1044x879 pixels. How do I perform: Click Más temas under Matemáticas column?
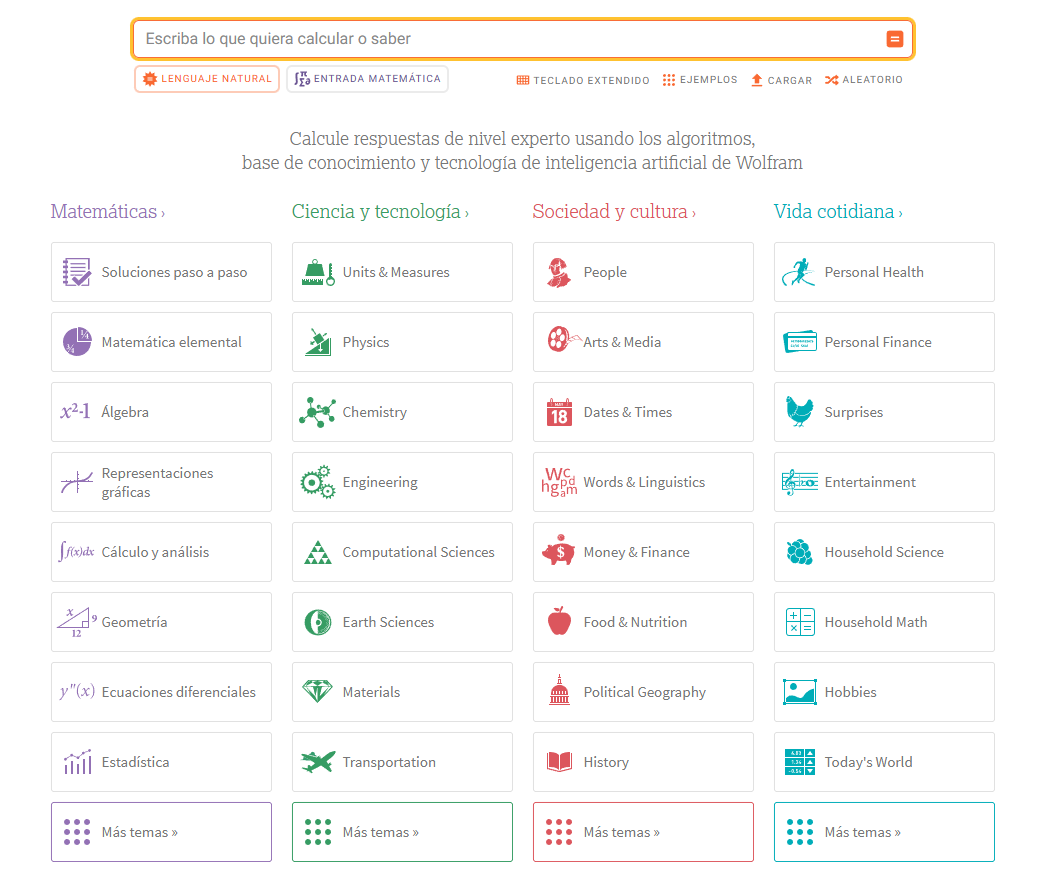coord(160,832)
